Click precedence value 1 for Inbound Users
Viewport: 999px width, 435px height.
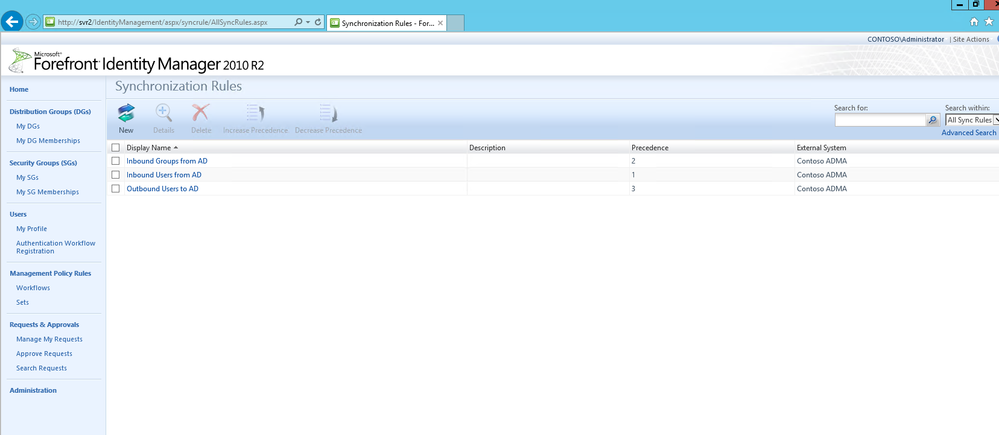(x=633, y=175)
